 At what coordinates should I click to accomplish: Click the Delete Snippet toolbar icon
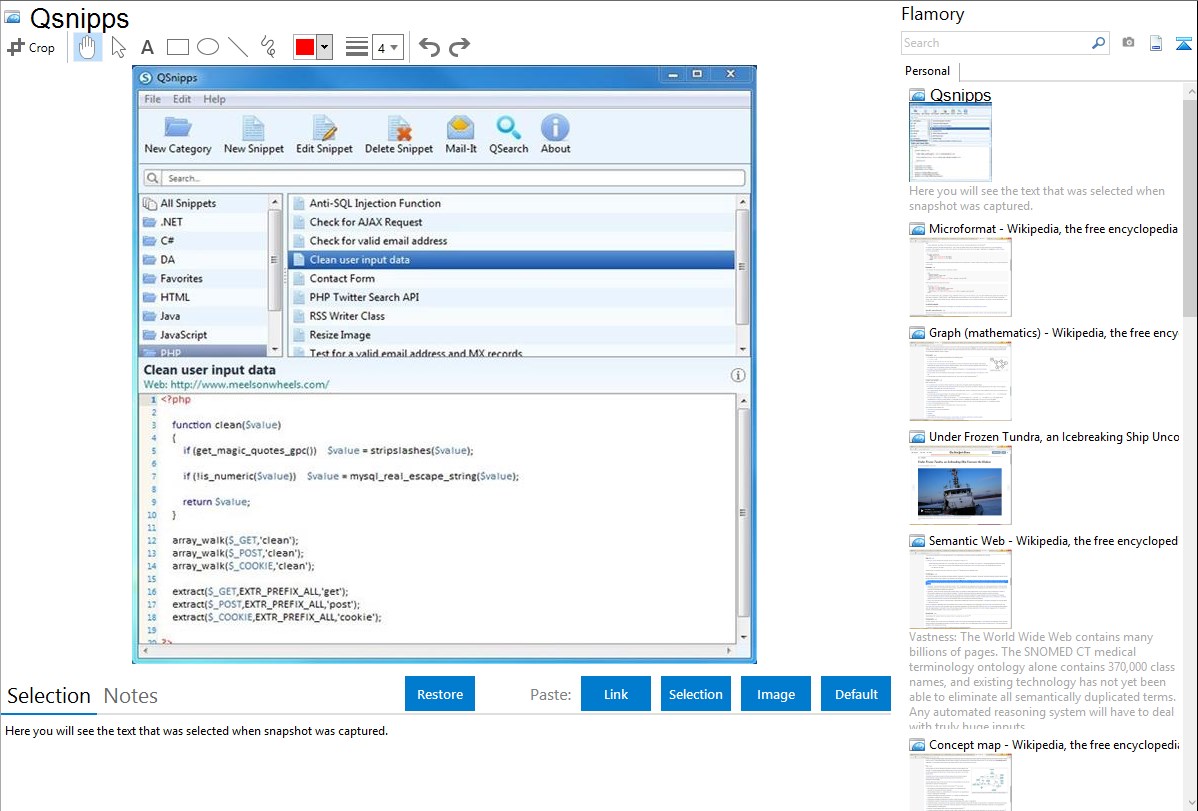[x=399, y=128]
